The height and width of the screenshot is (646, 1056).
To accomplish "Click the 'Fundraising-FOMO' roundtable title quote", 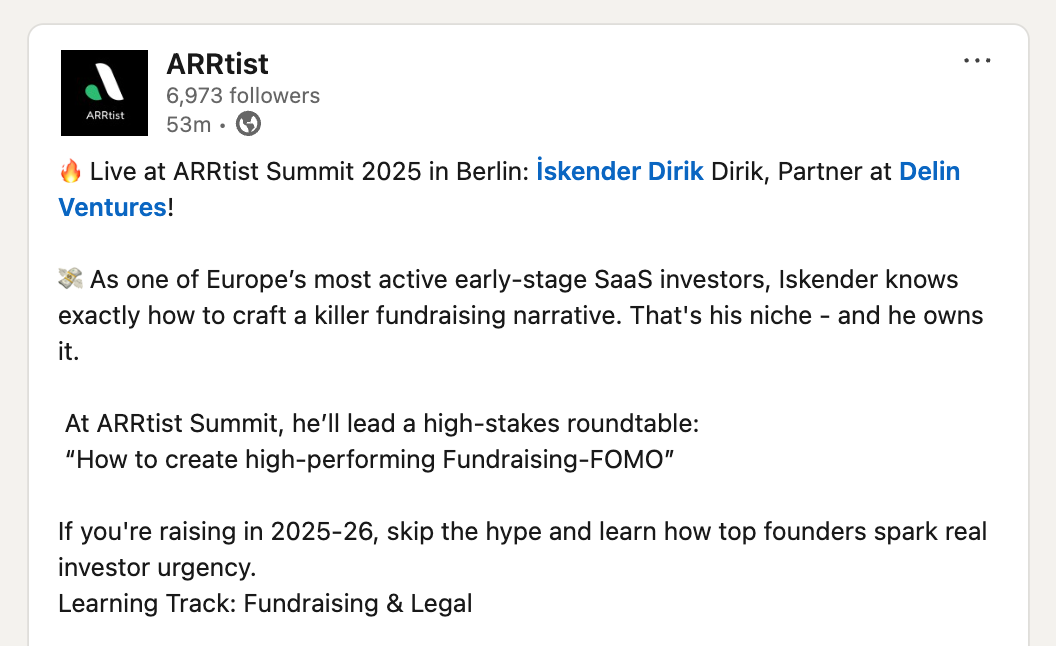I will 369,459.
